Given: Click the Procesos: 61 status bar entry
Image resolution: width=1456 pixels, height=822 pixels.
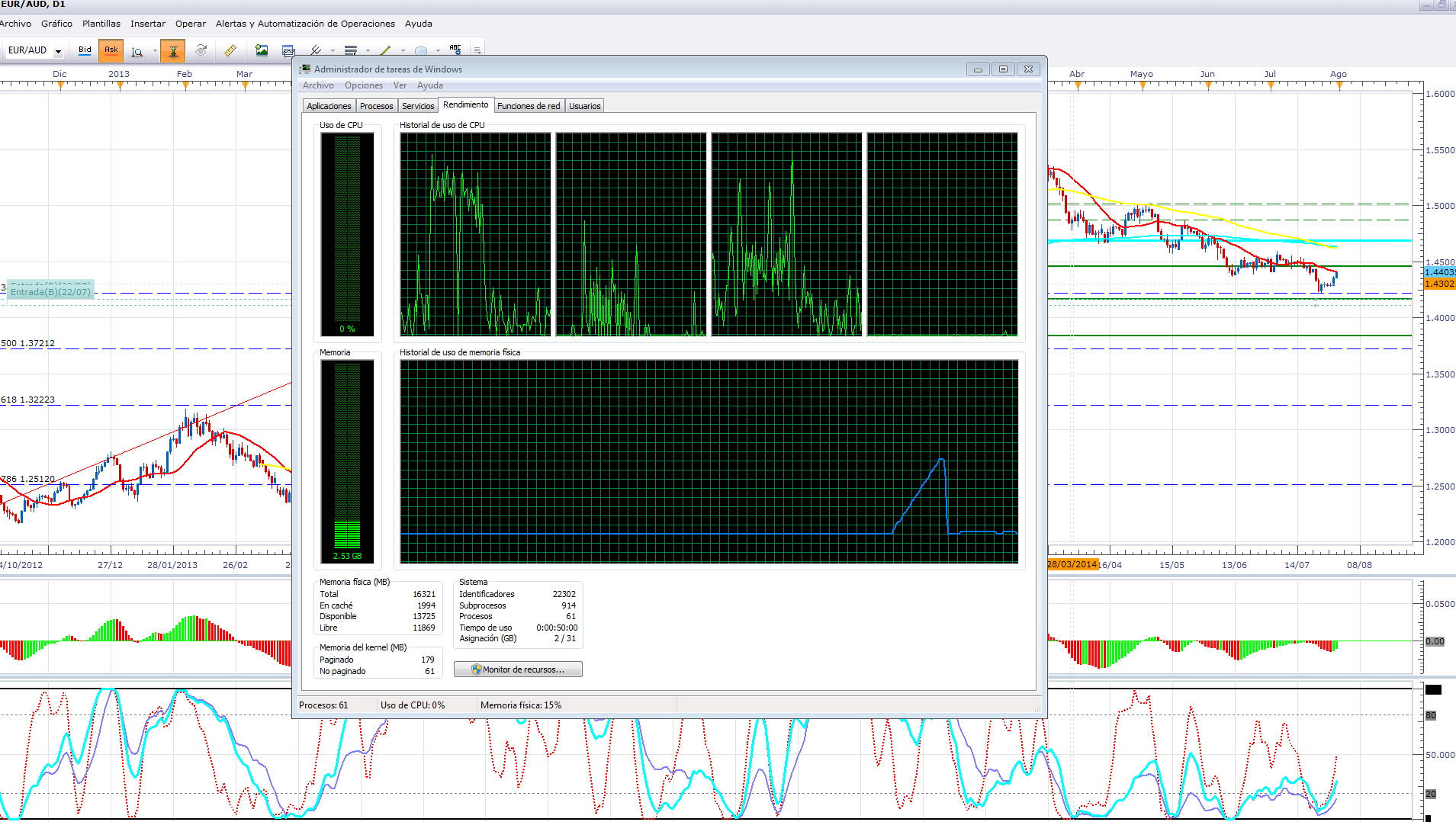Looking at the screenshot, I should [323, 705].
